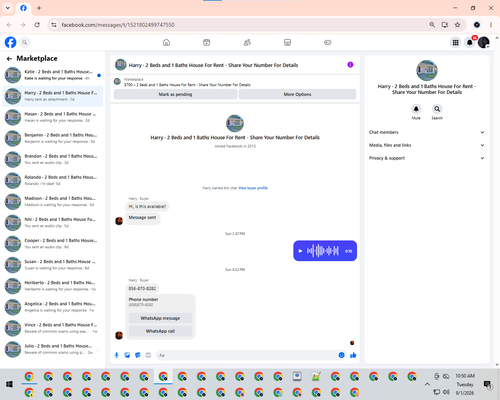
Task: Click the WhatsApp message button
Action: (x=160, y=318)
